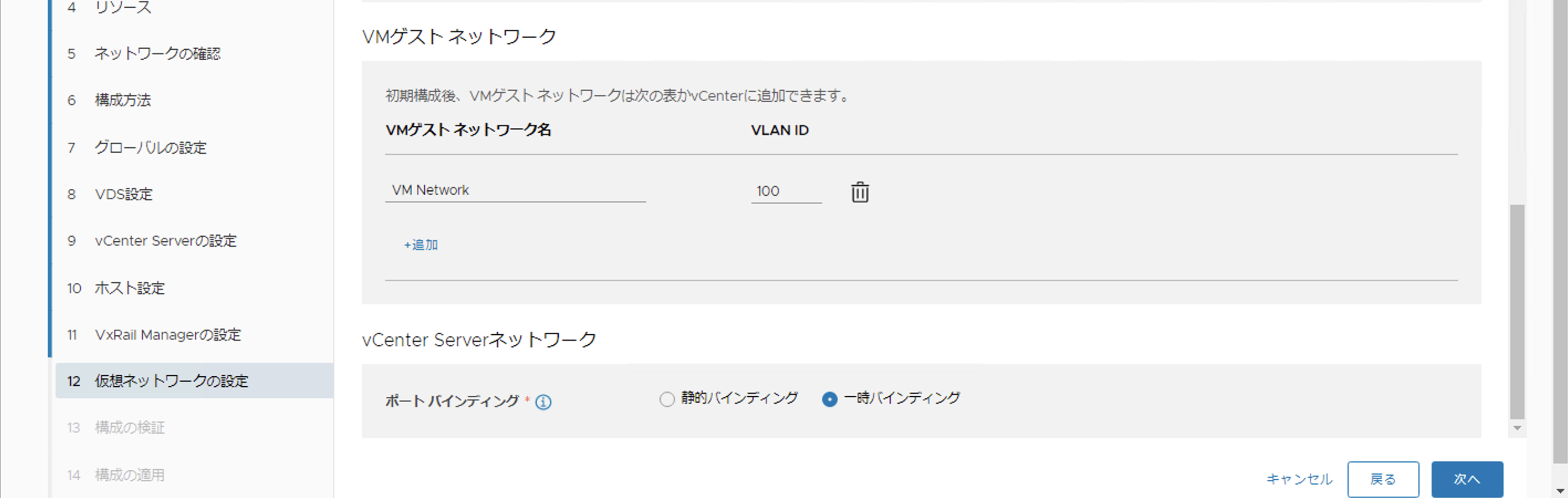
Task: Cancel the wizard via キャンセル
Action: 1299,479
